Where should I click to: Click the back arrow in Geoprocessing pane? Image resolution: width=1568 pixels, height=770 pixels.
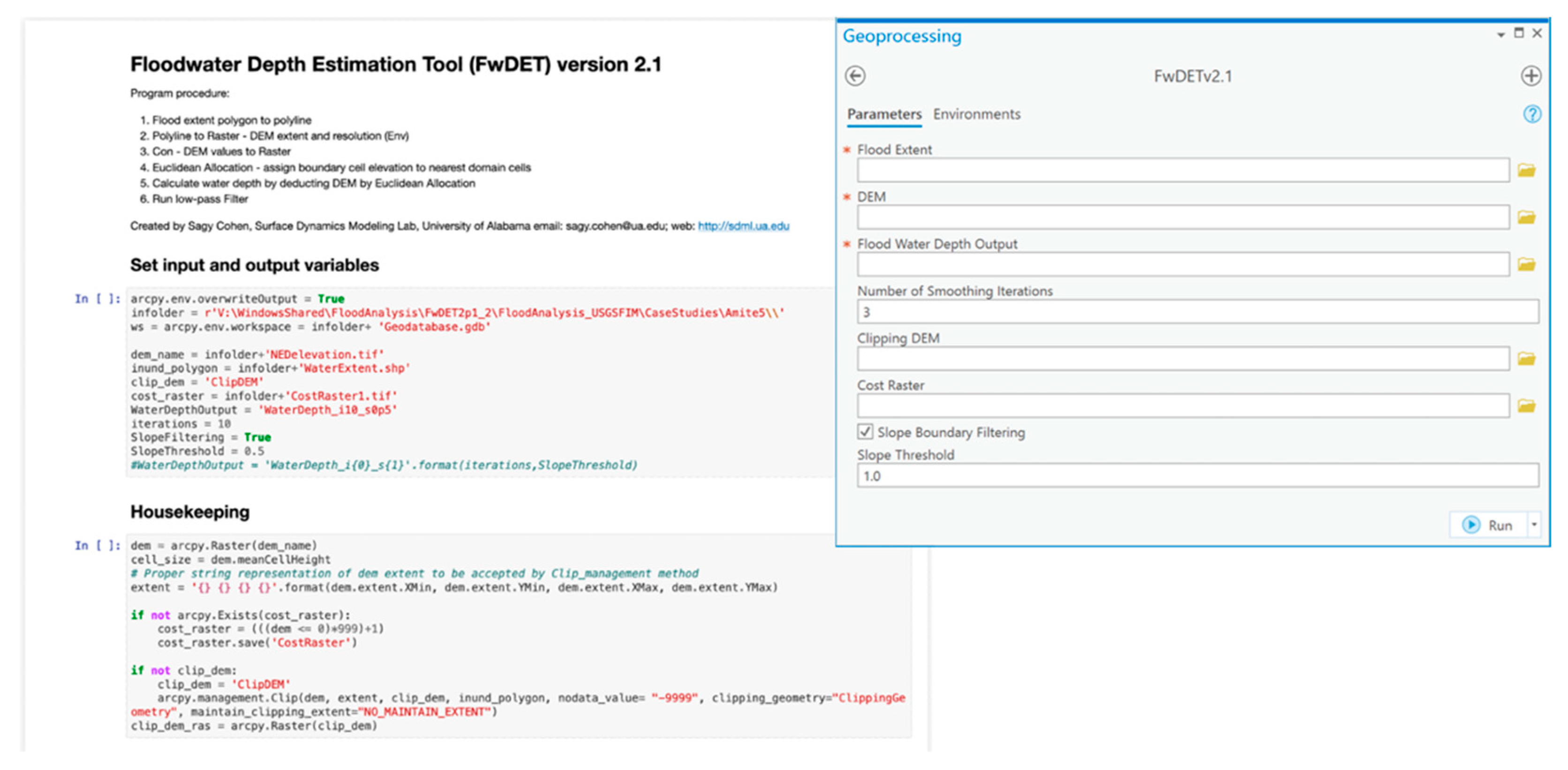click(x=855, y=76)
